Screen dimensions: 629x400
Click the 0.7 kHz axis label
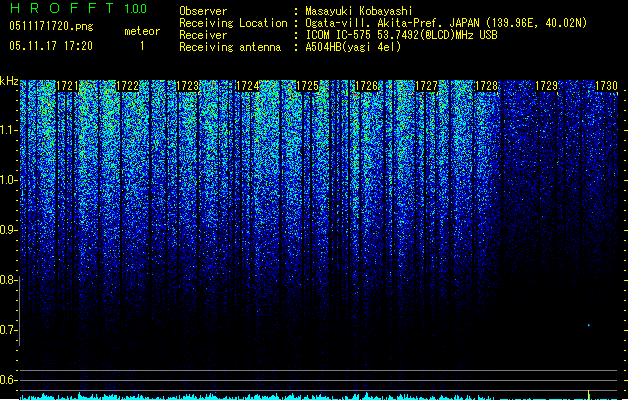click(x=8, y=330)
